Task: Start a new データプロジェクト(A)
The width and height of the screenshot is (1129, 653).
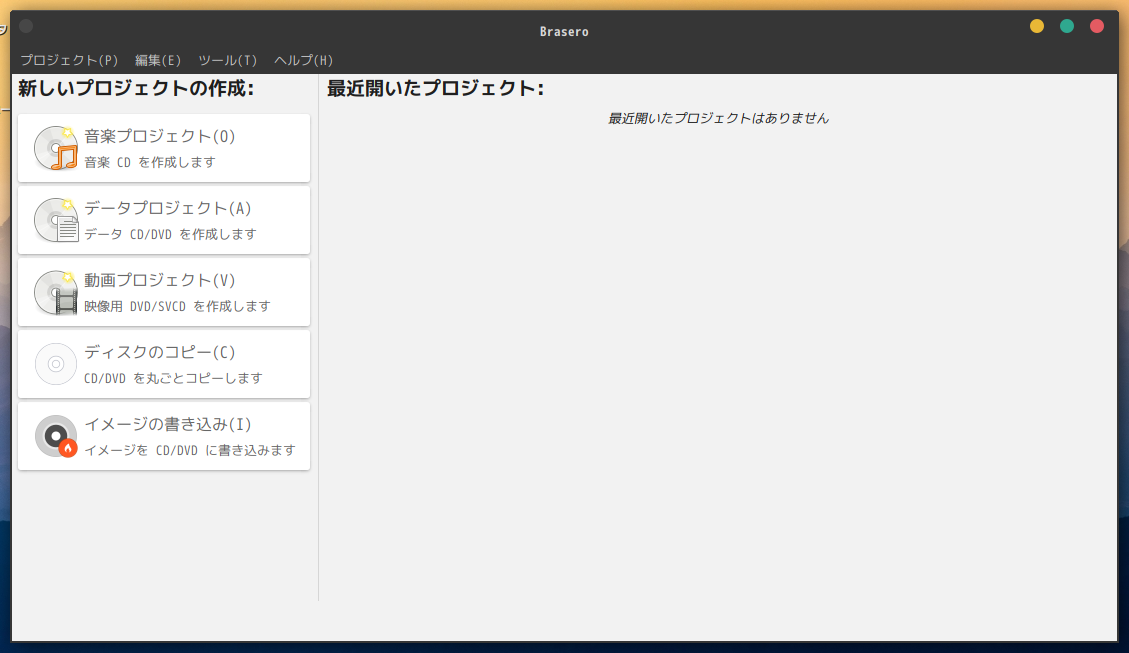Action: pos(164,220)
